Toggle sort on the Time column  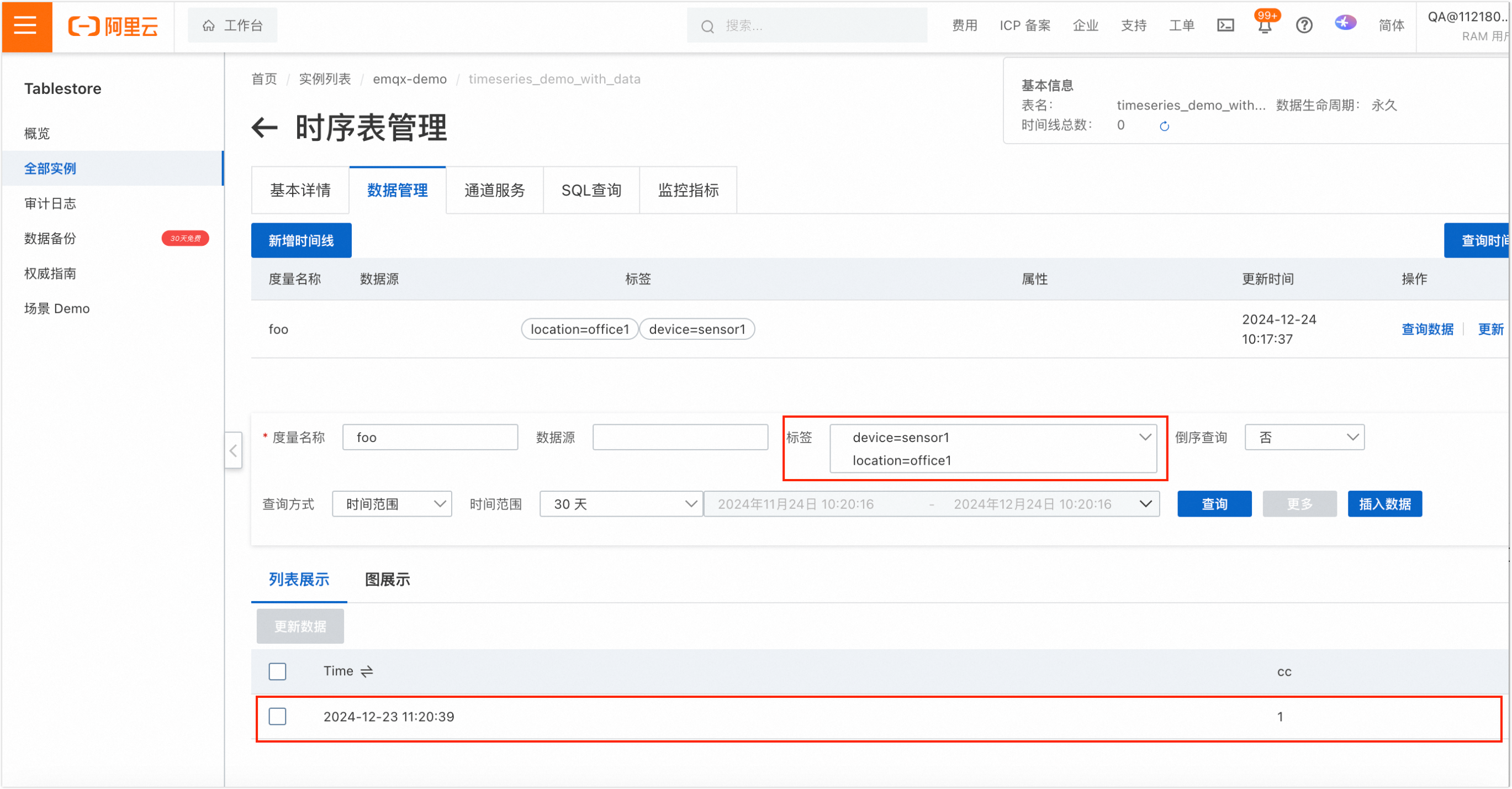click(x=367, y=671)
